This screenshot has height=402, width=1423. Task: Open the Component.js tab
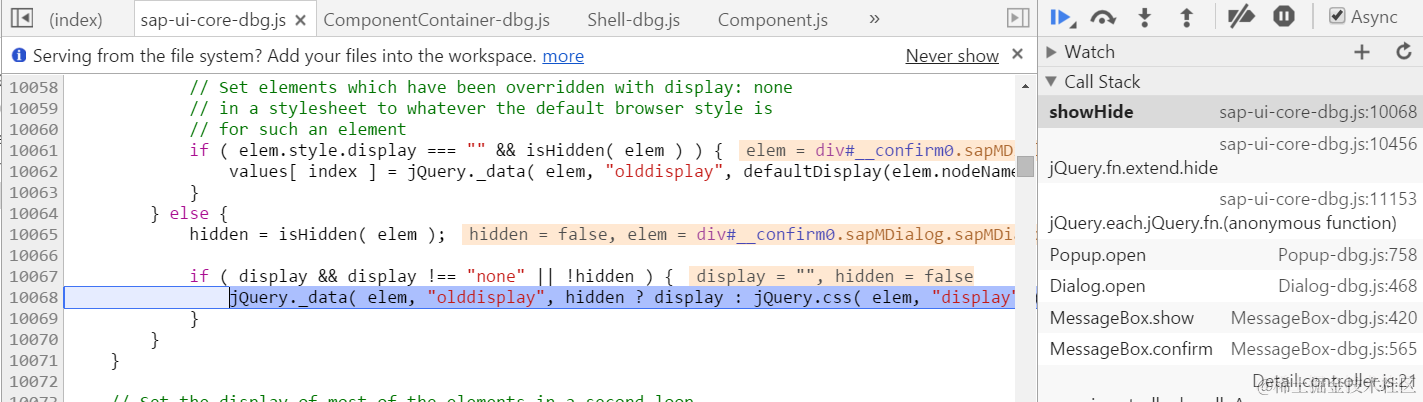pos(773,19)
